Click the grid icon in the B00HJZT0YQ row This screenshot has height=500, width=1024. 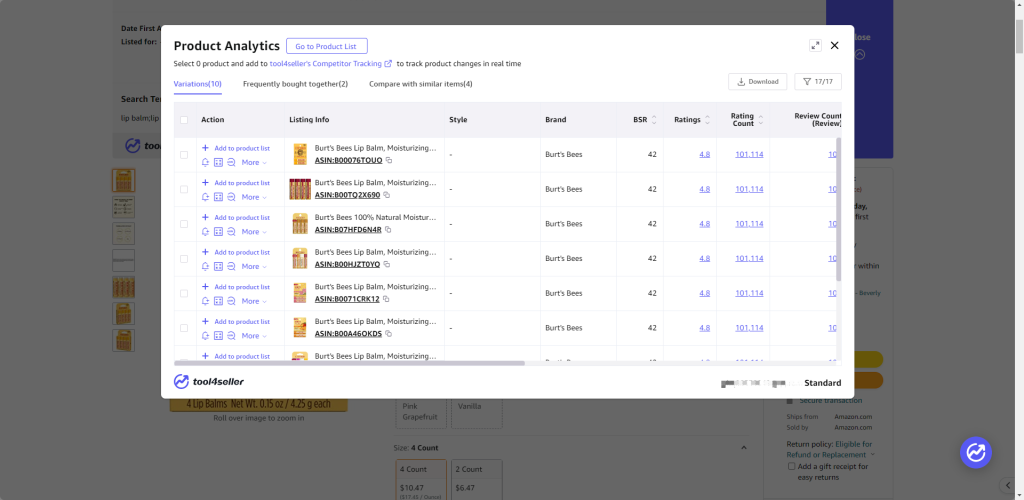tap(218, 266)
